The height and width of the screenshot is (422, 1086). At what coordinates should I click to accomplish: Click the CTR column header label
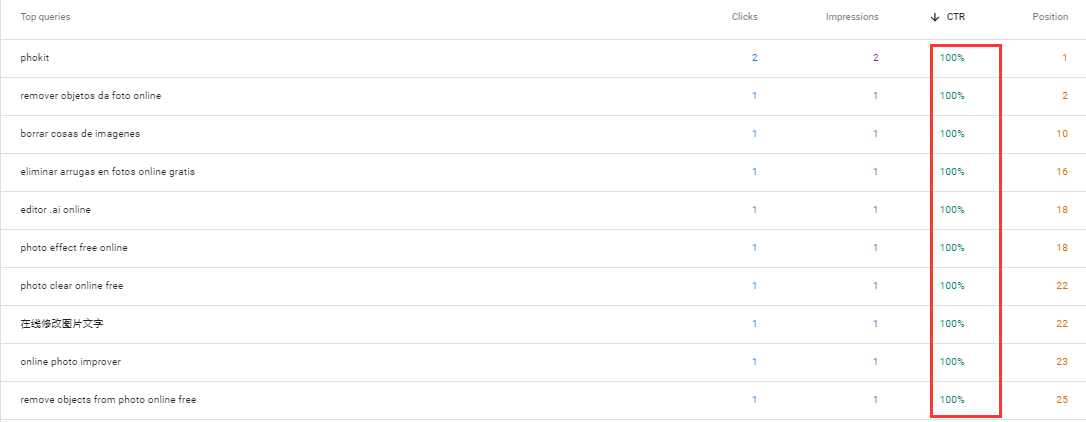click(x=957, y=17)
